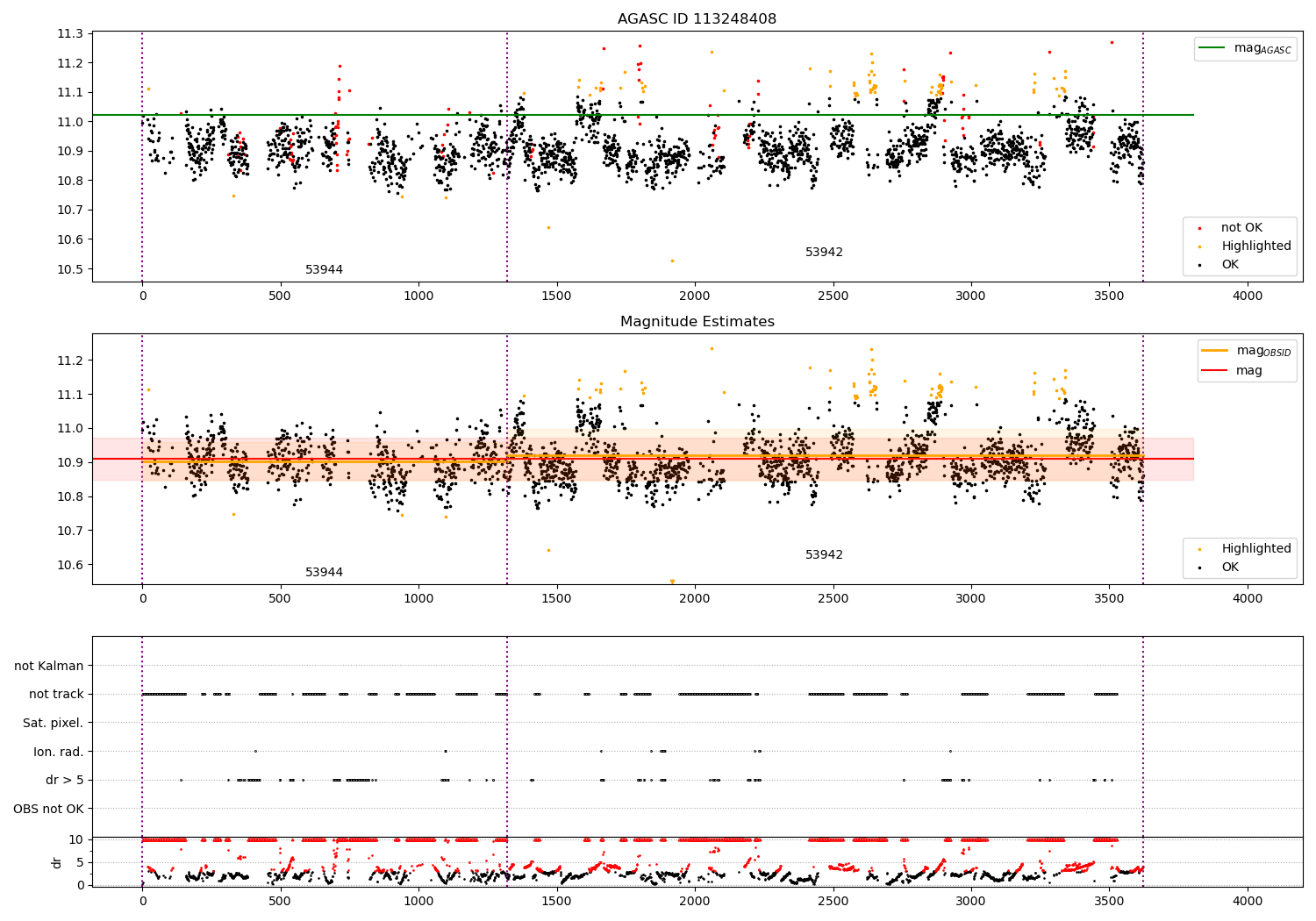Click the 11.3 tick label on top plot
1316x921 pixels.
[x=70, y=33]
